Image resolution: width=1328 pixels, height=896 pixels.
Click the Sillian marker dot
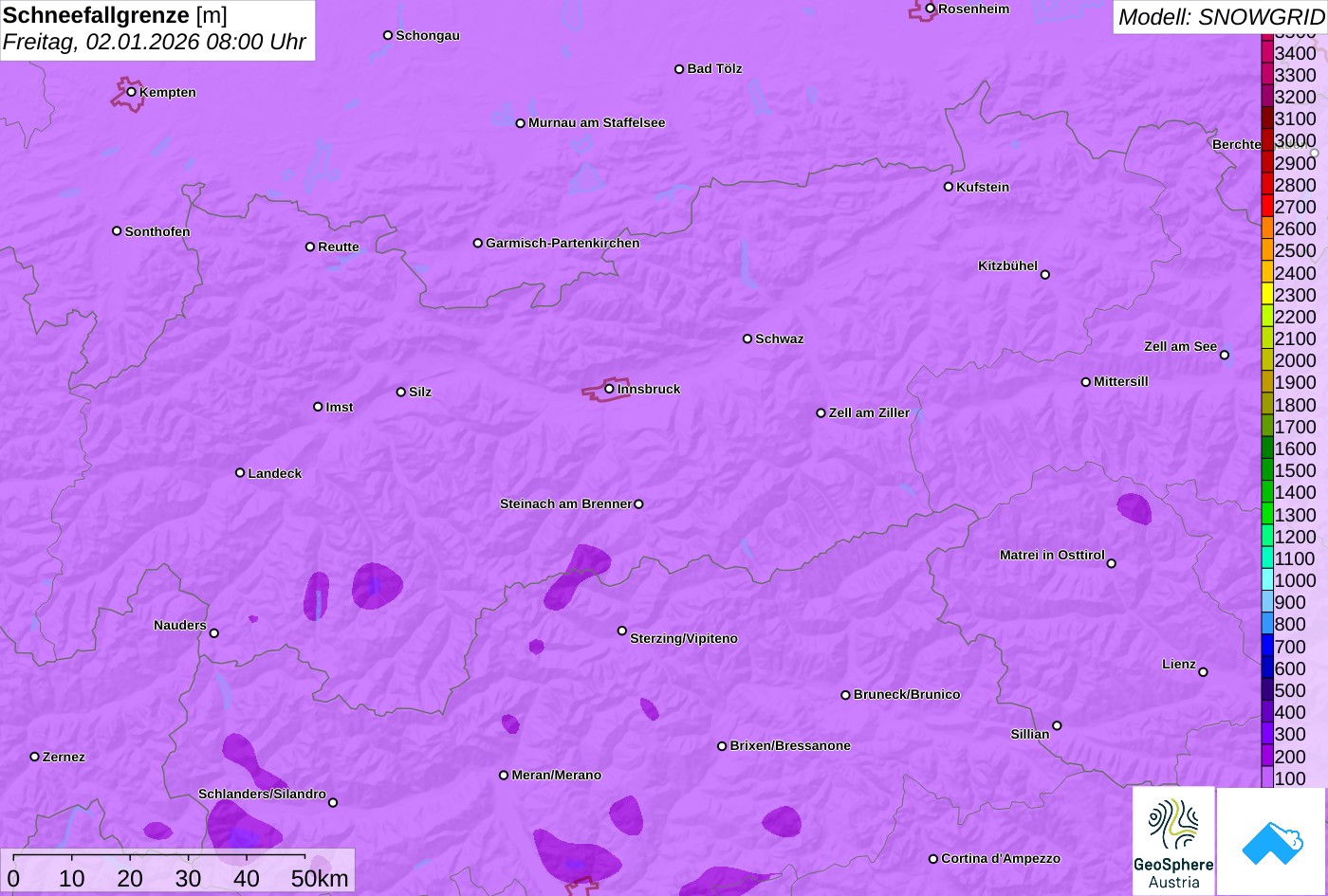(1057, 726)
